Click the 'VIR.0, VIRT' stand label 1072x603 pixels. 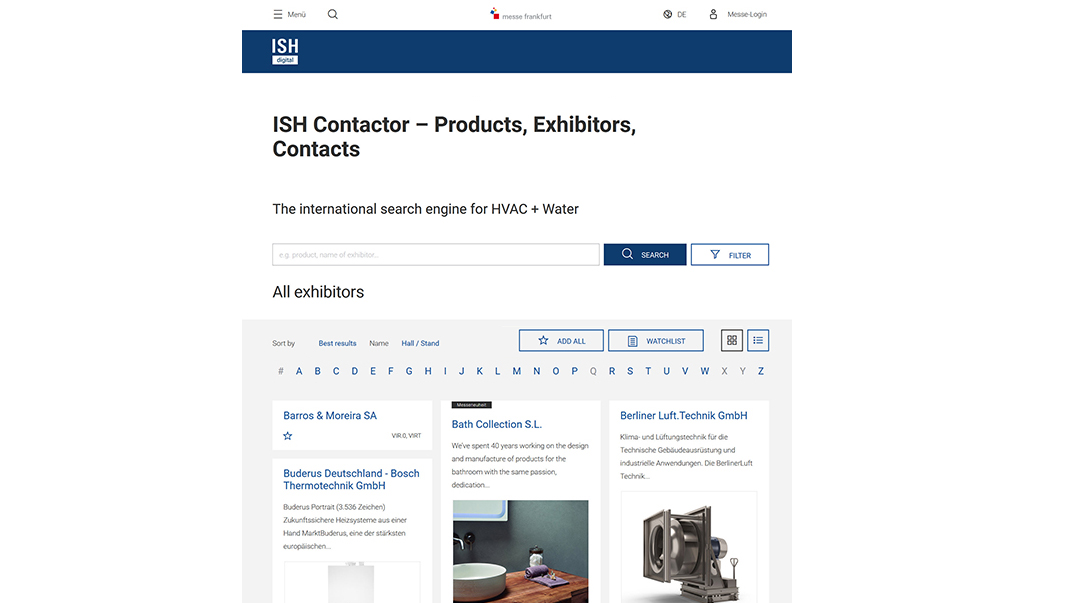(x=406, y=436)
